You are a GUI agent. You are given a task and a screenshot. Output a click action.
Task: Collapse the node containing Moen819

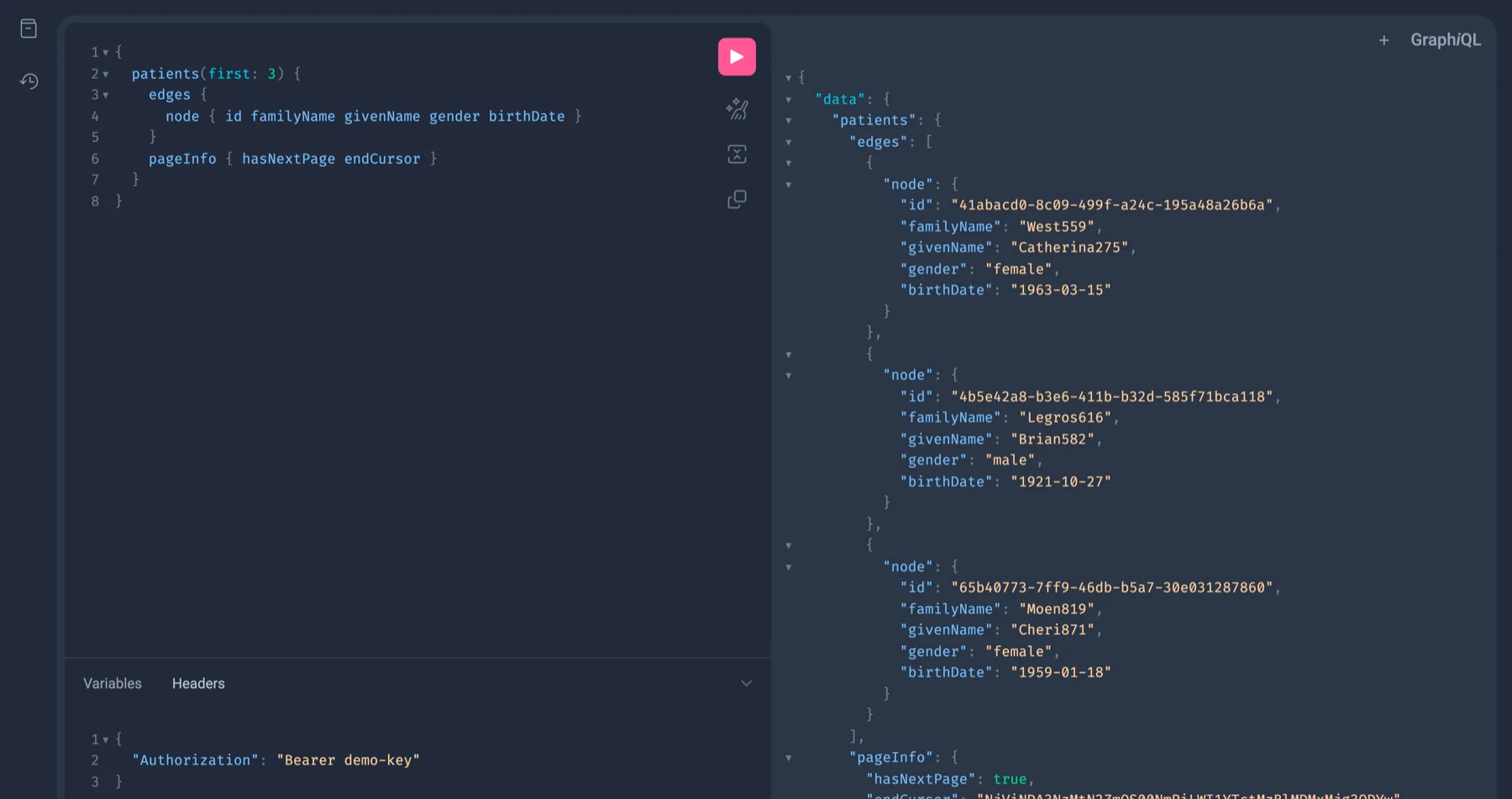click(789, 567)
